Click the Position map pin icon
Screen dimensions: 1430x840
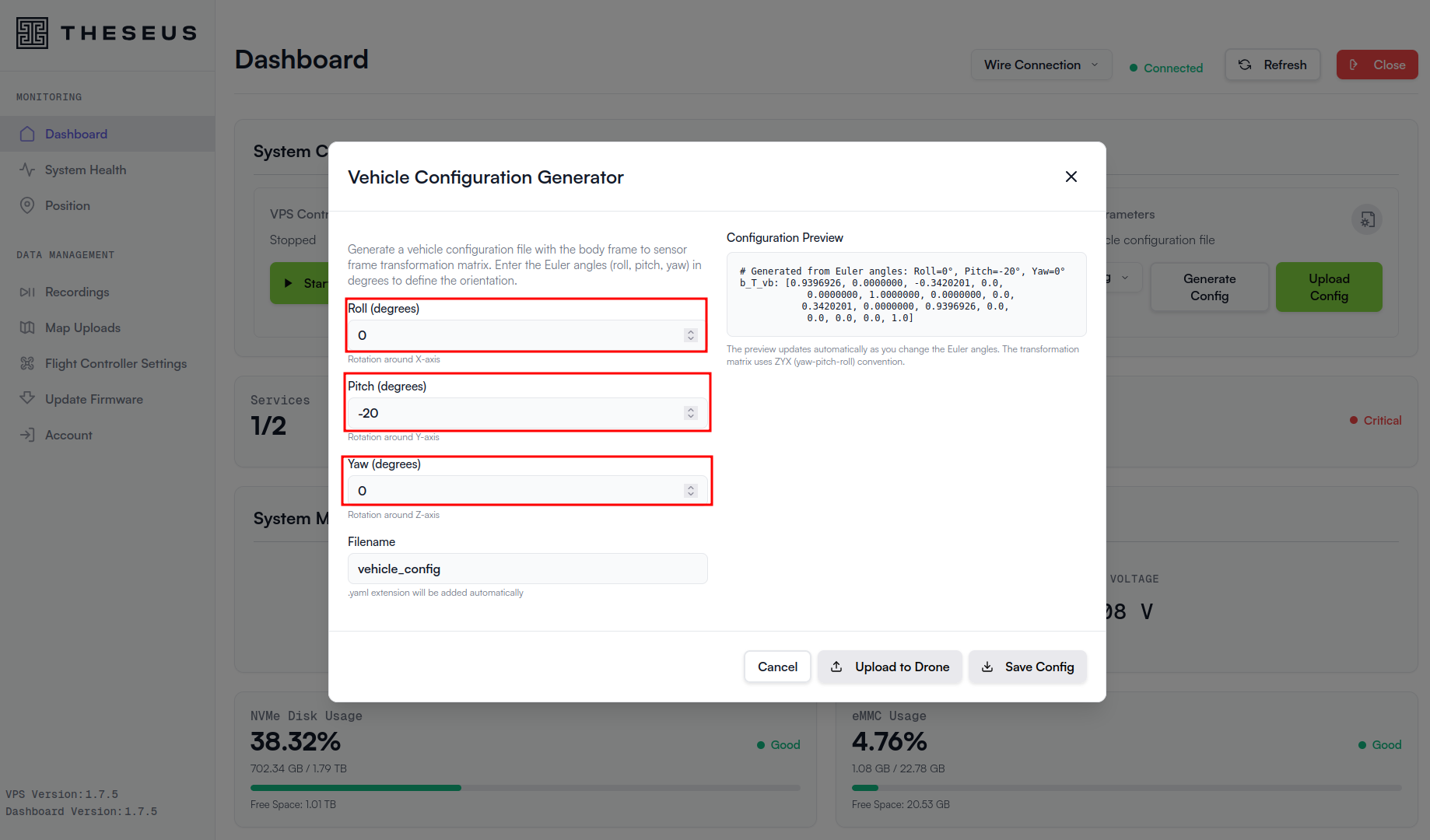(x=27, y=205)
